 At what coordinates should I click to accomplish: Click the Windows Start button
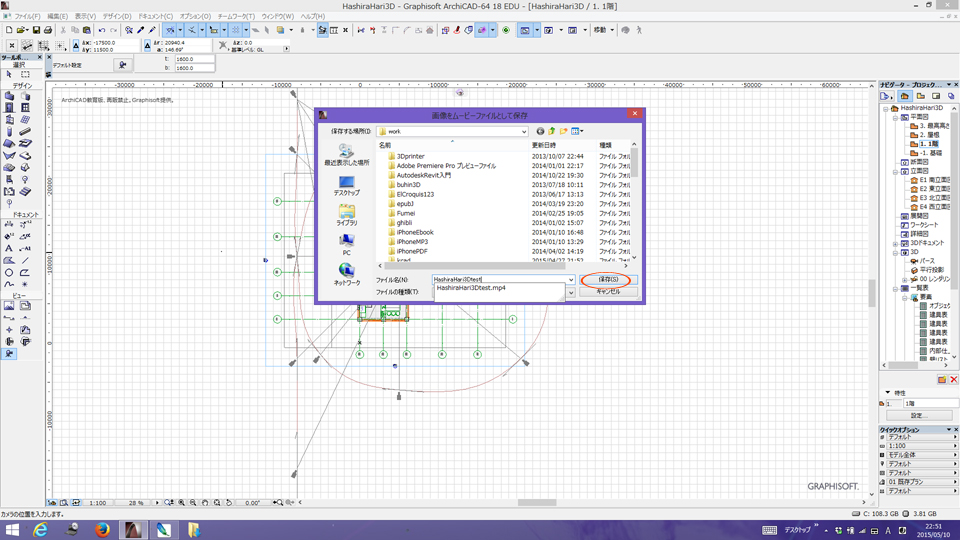tap(12, 530)
